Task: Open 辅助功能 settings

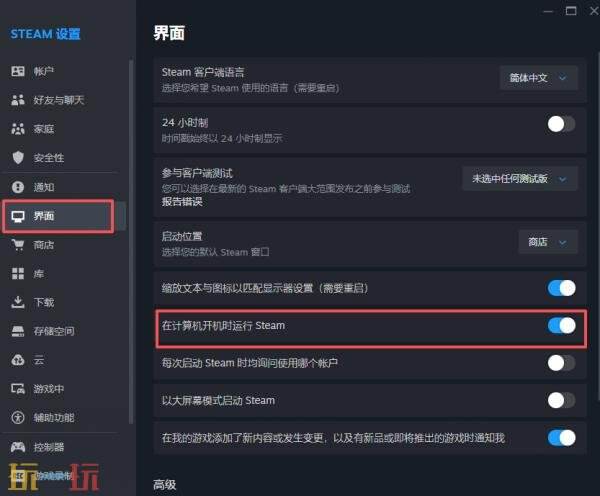Action: pyautogui.click(x=64, y=418)
